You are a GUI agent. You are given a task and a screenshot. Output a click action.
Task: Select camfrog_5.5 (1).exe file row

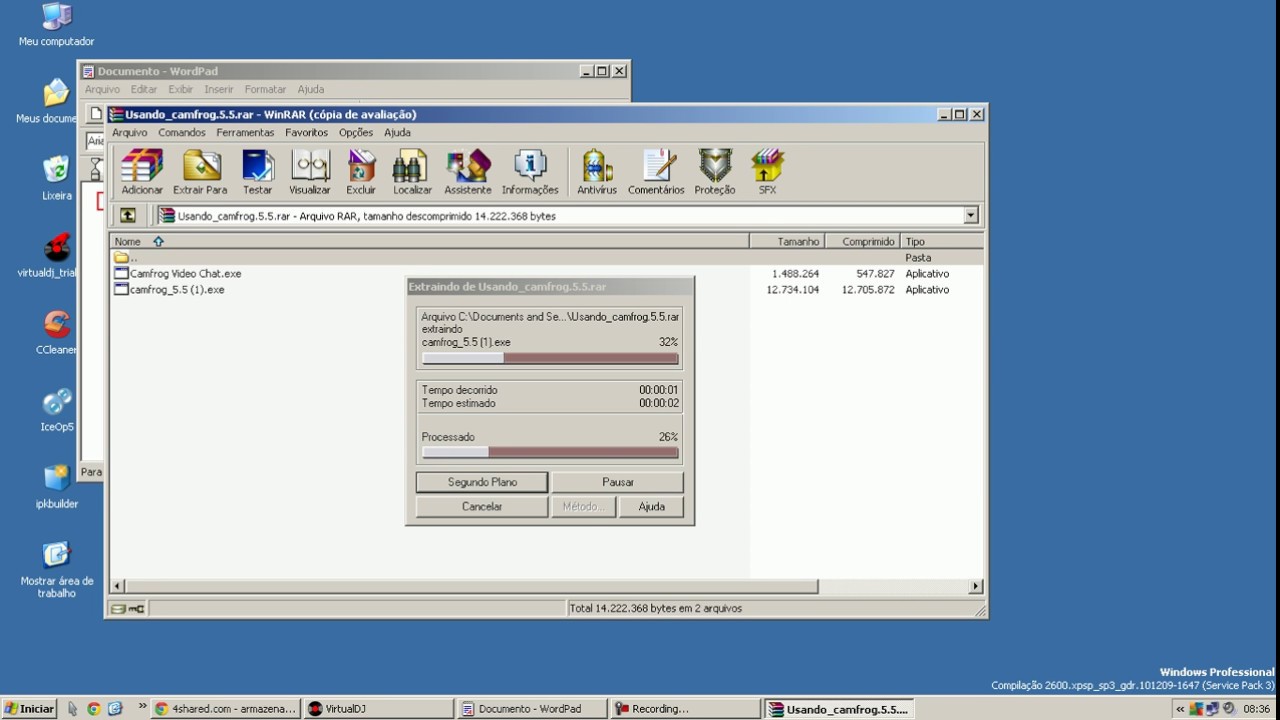tap(546, 289)
